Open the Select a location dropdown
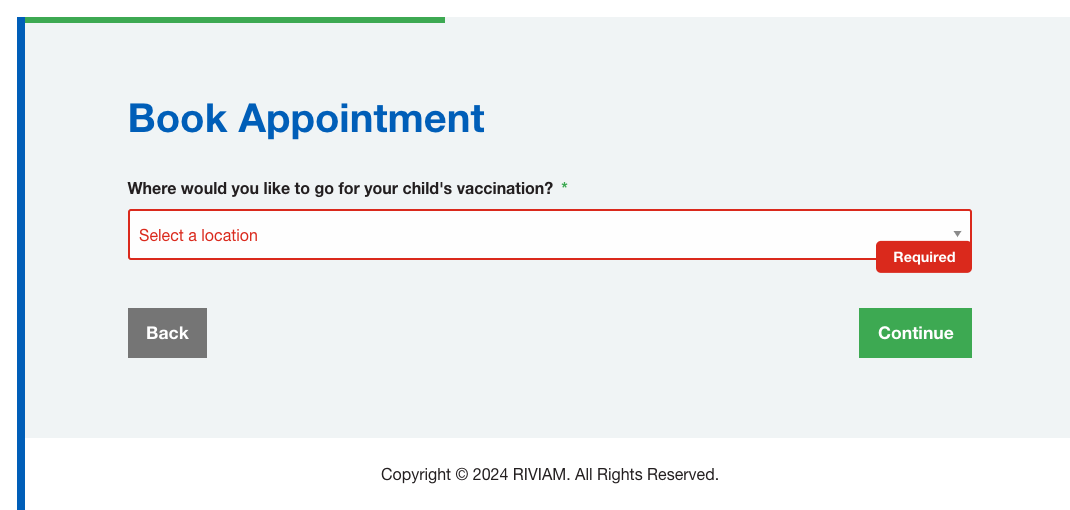 pyautogui.click(x=549, y=235)
